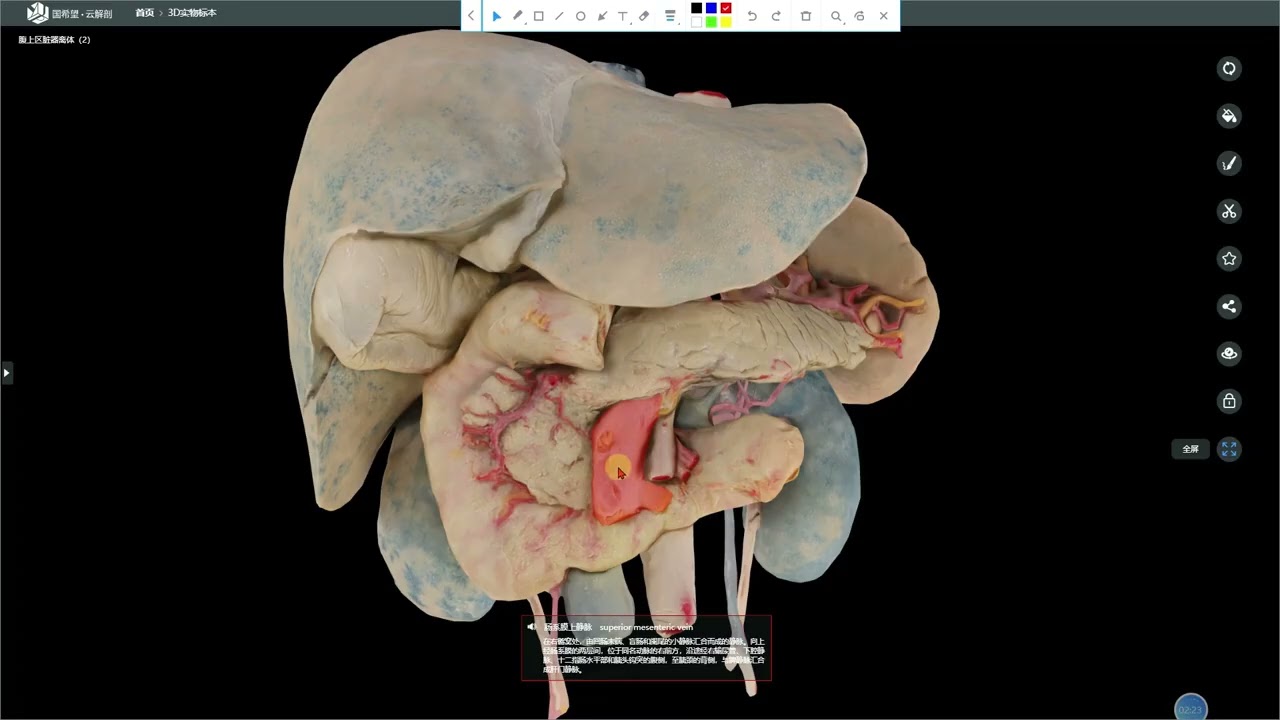This screenshot has width=1280, height=720.
Task: Activate the circle shape tool
Action: (580, 16)
